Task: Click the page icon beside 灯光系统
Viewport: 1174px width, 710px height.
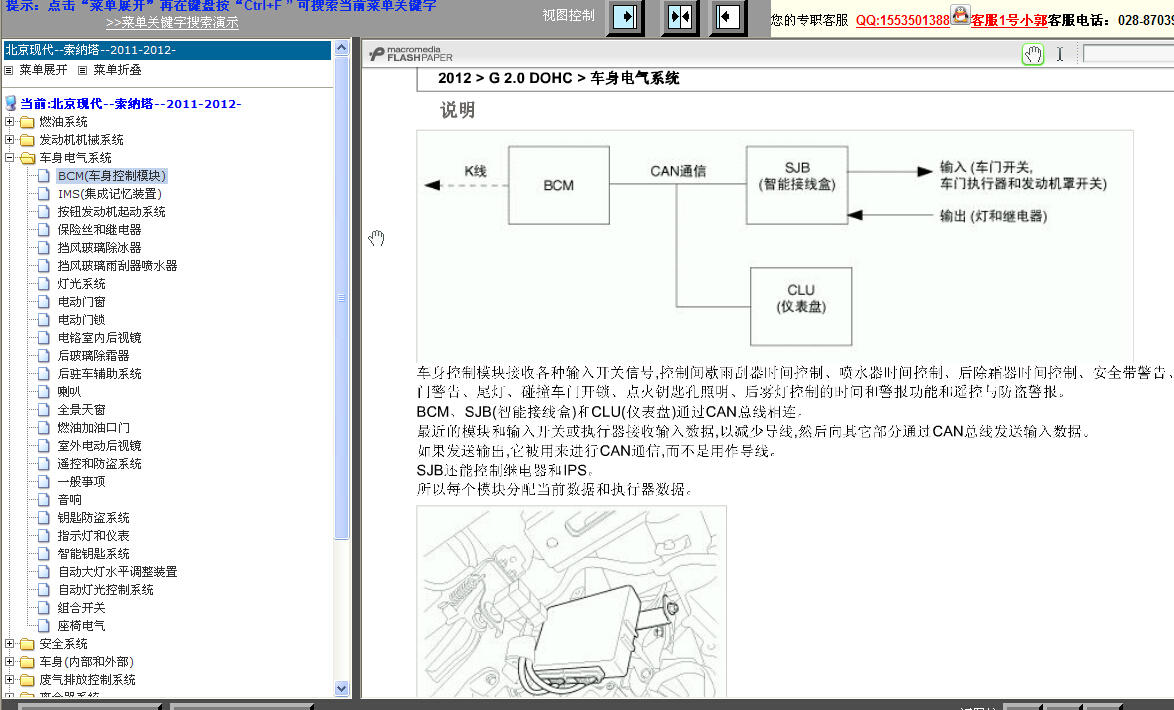Action: point(44,284)
